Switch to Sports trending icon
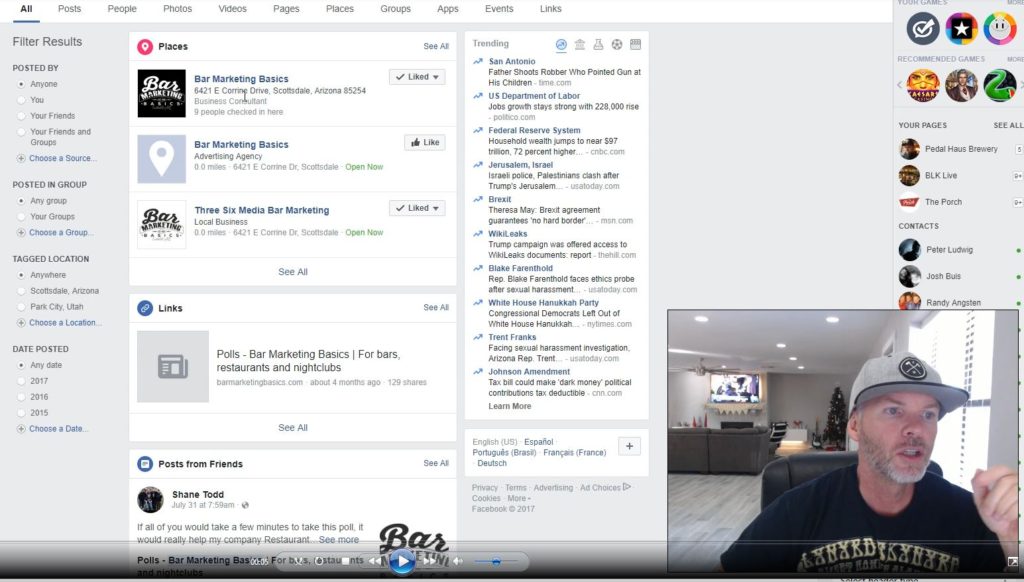1024x582 pixels. [x=617, y=45]
